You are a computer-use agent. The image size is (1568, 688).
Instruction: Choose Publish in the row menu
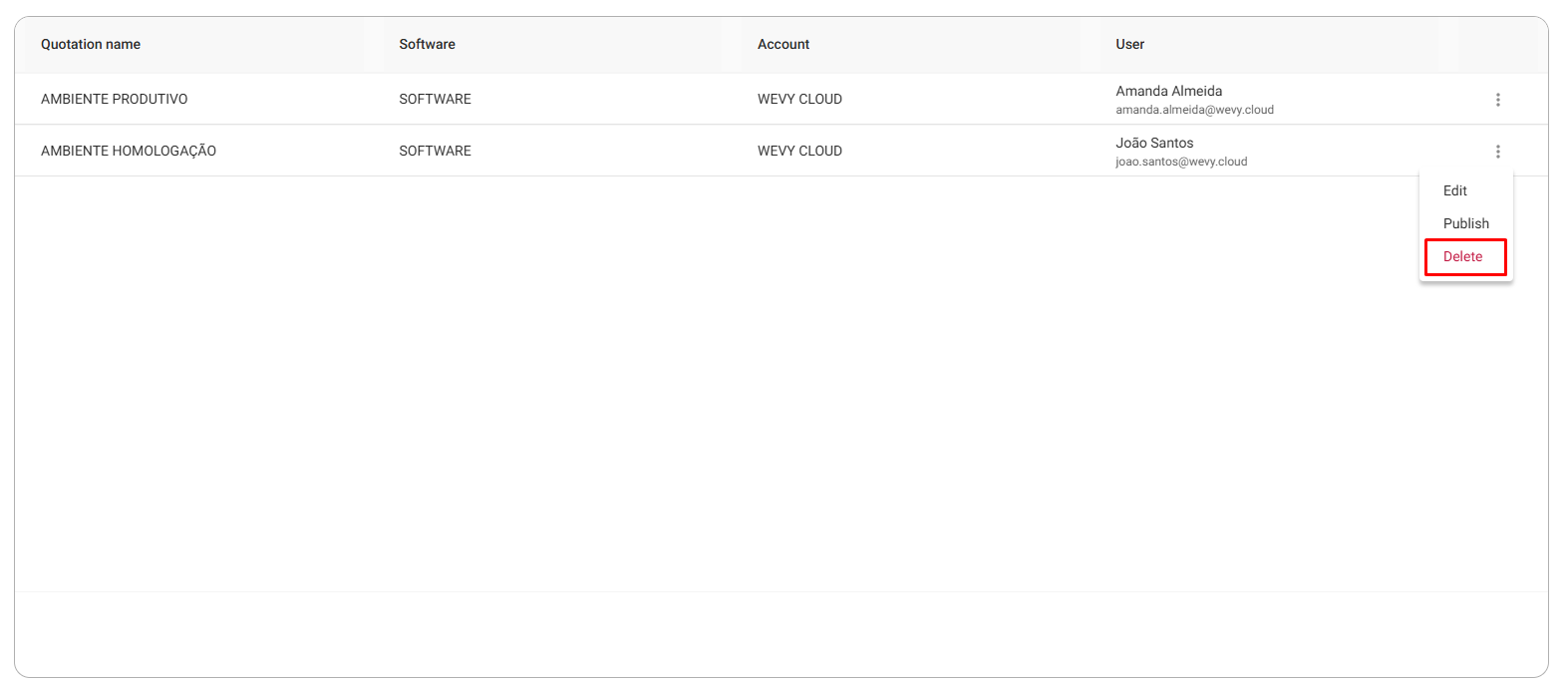coord(1465,223)
